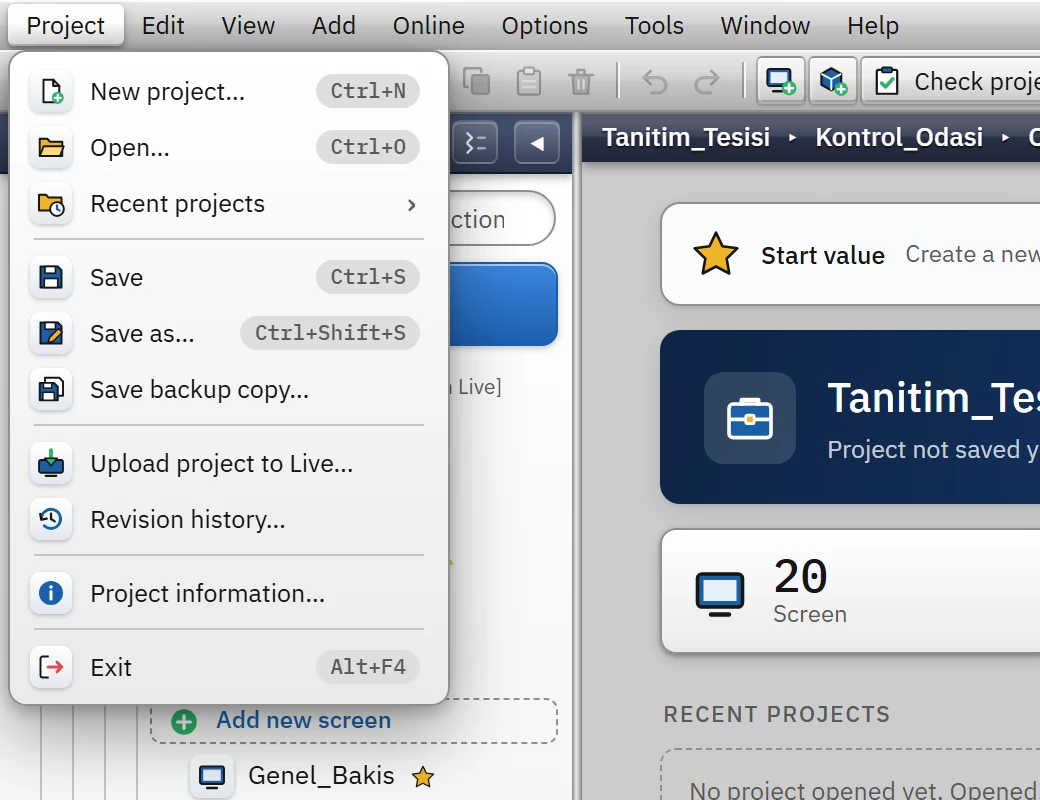
Task: Click the Save floppy disk icon
Action: (x=51, y=277)
